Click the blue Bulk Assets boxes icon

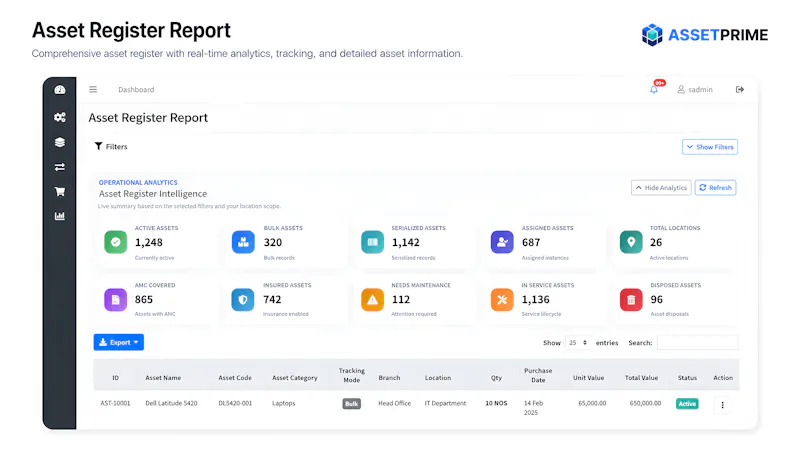243,242
